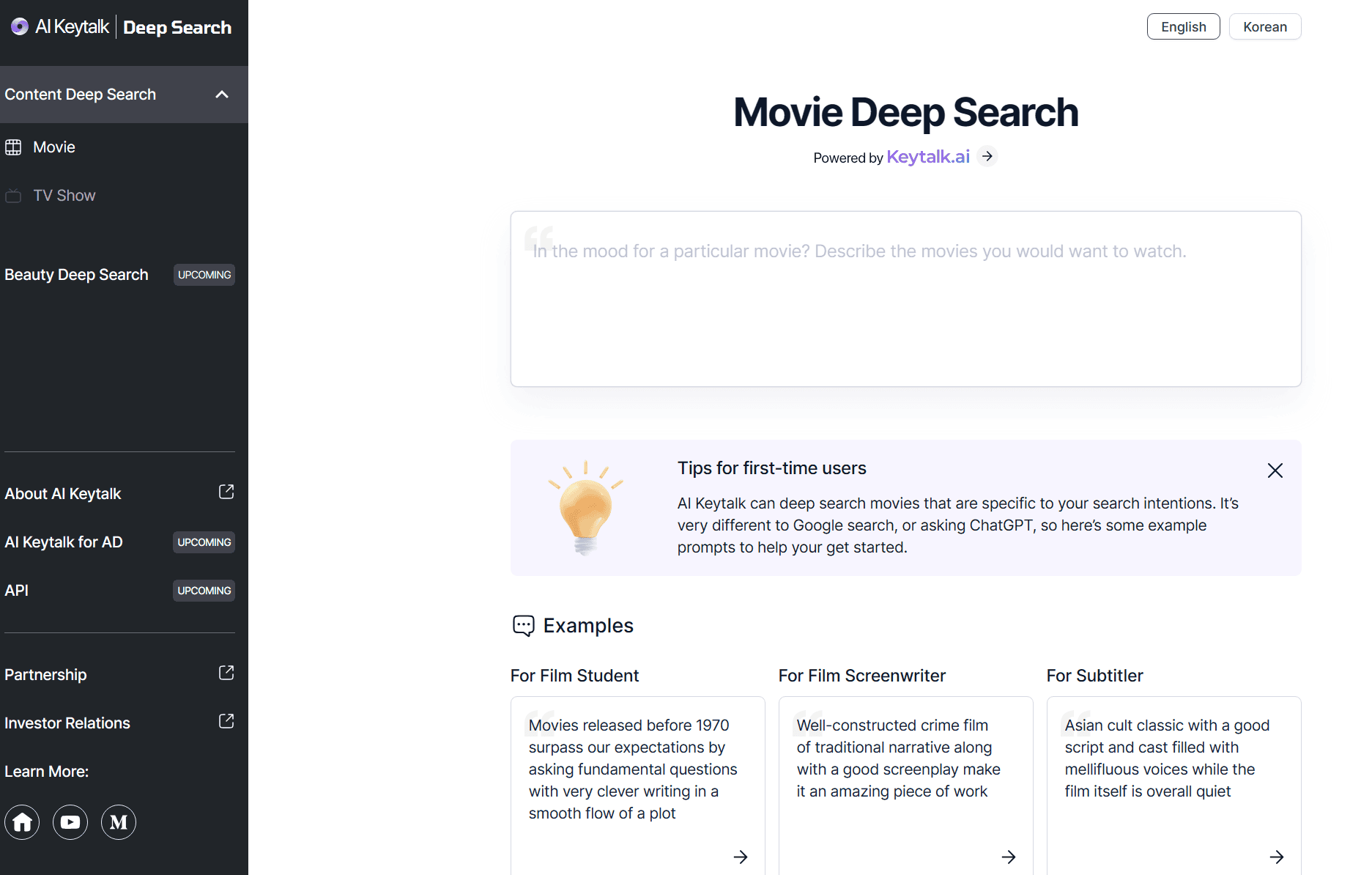
Task: Close the Tips for first-time users banner
Action: coord(1275,470)
